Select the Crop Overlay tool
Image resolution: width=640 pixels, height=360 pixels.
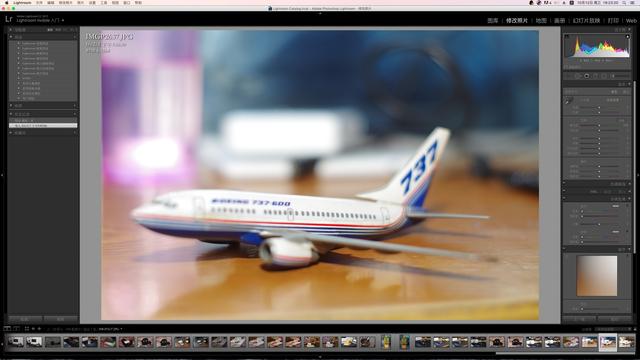(x=577, y=76)
